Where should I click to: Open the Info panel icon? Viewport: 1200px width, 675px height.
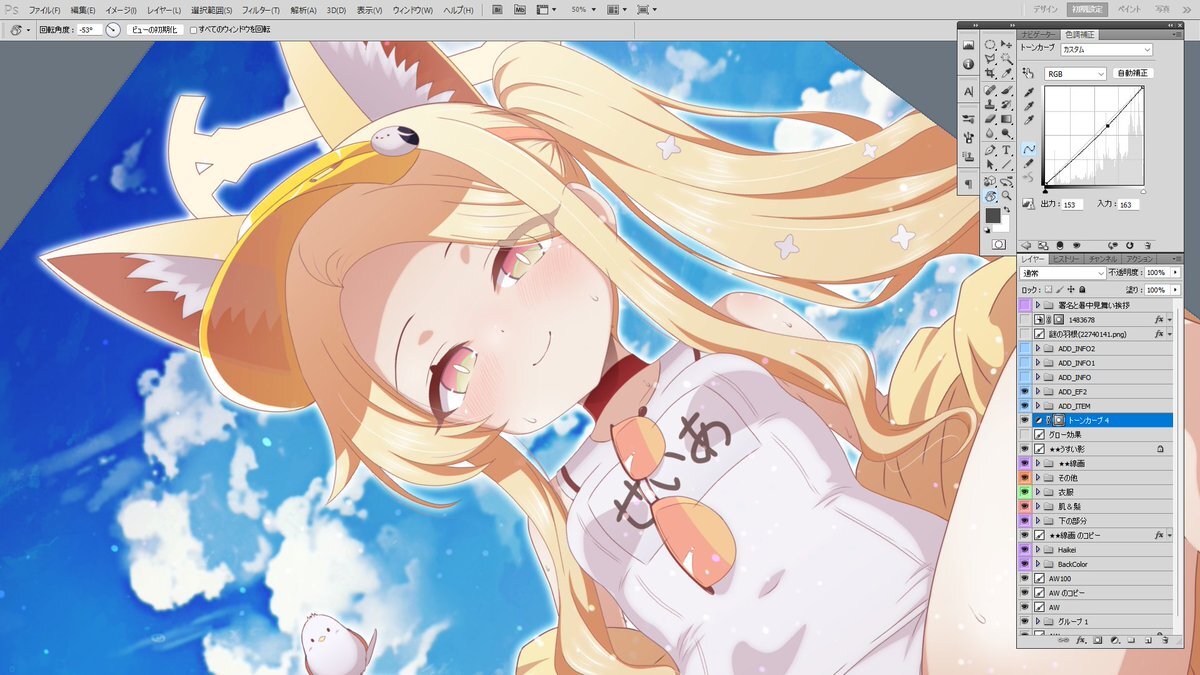click(x=968, y=64)
